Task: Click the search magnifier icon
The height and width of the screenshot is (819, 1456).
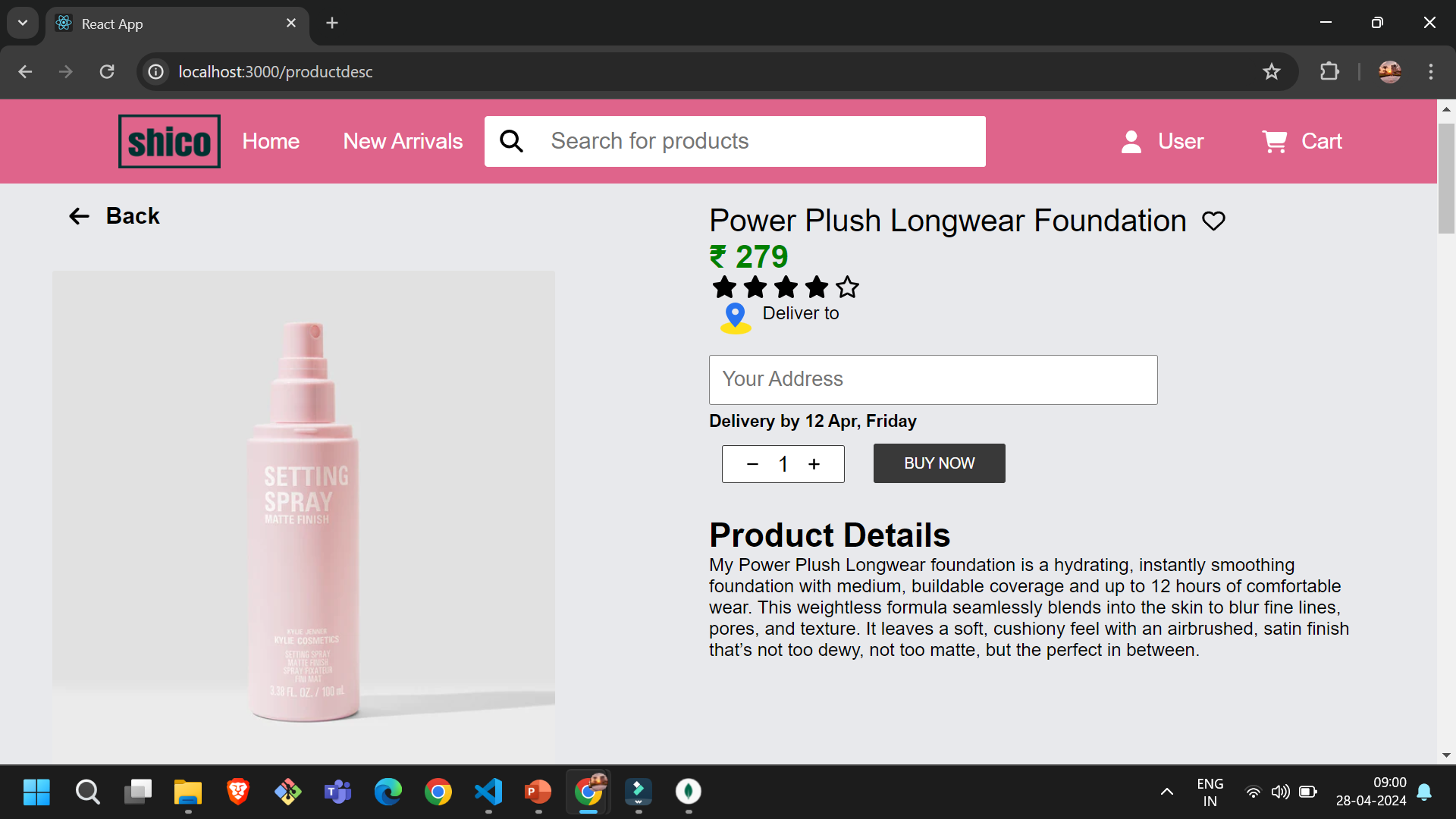Action: (x=512, y=141)
